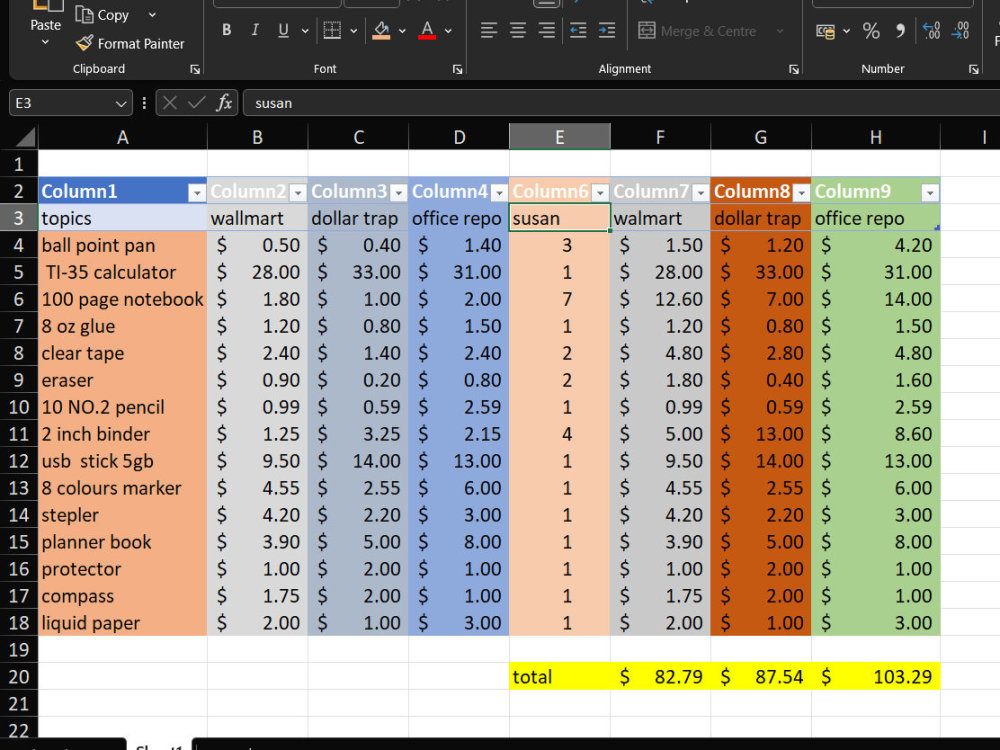Viewport: 1000px width, 750px height.
Task: Select column A header
Action: pyautogui.click(x=122, y=136)
